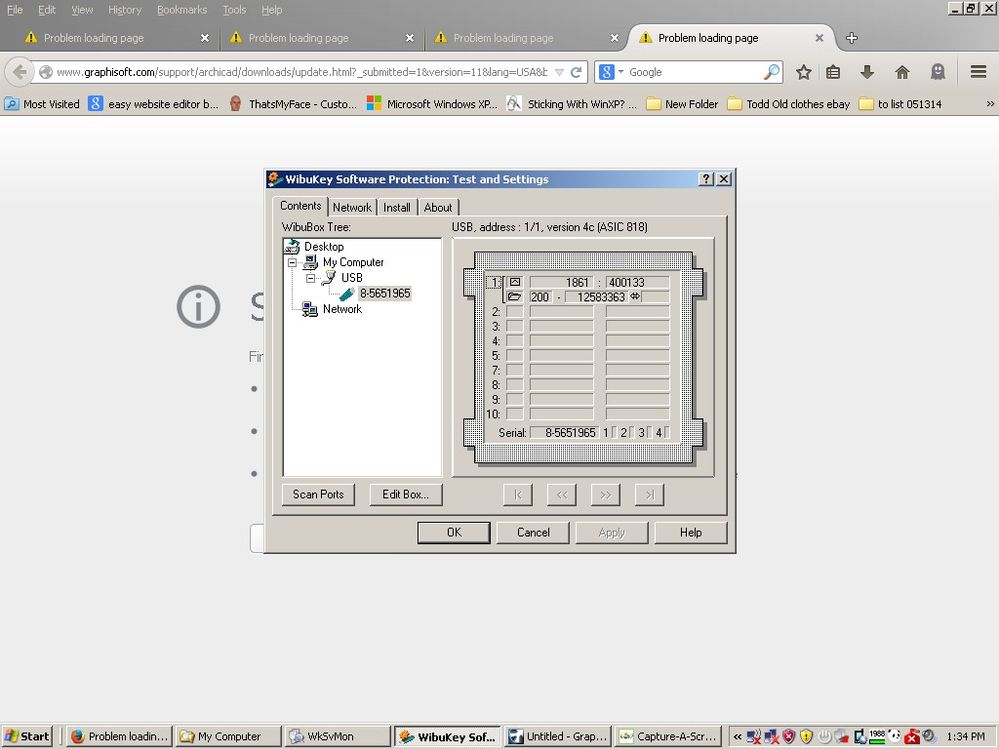
Task: Click the URL address bar
Action: point(302,72)
